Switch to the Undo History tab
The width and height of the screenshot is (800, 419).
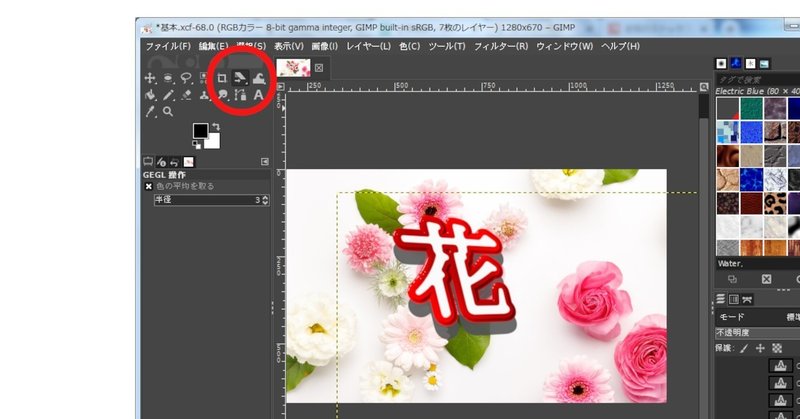coord(174,162)
